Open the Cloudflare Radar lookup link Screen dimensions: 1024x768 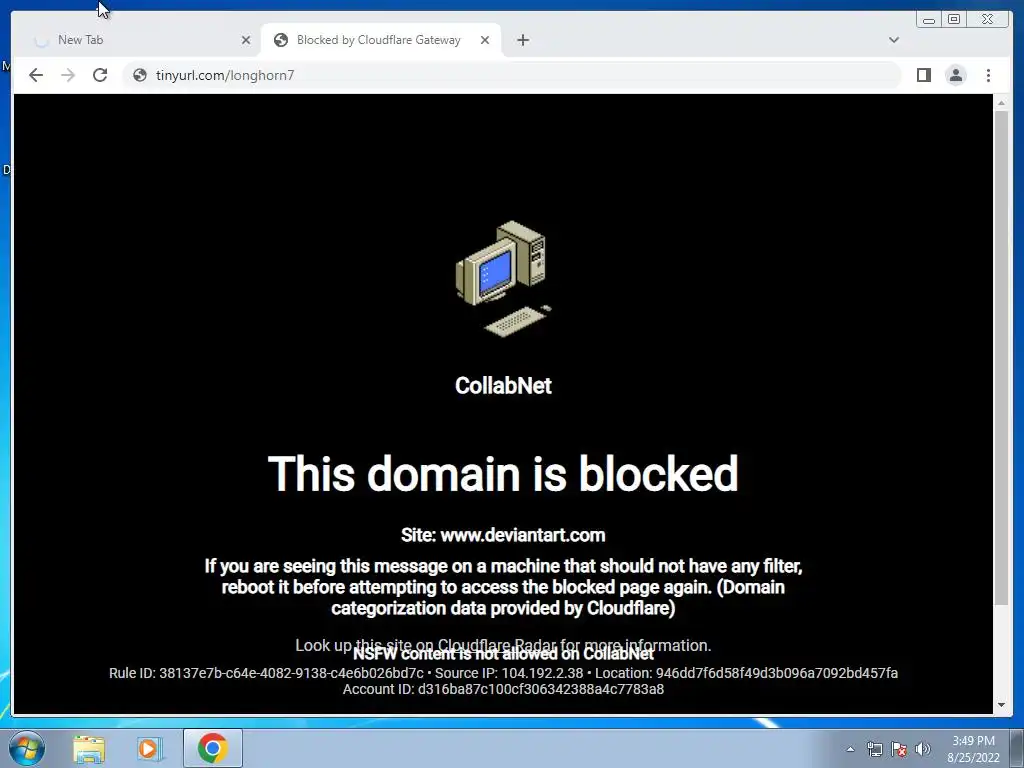[x=503, y=645]
